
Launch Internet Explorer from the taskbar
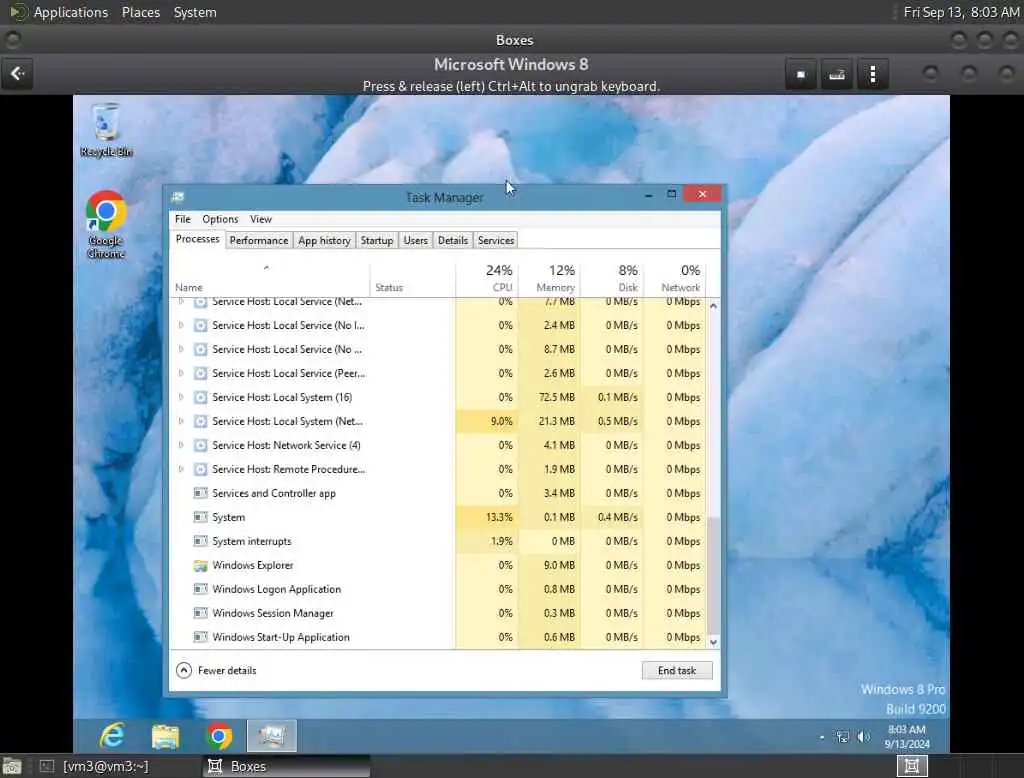[112, 736]
